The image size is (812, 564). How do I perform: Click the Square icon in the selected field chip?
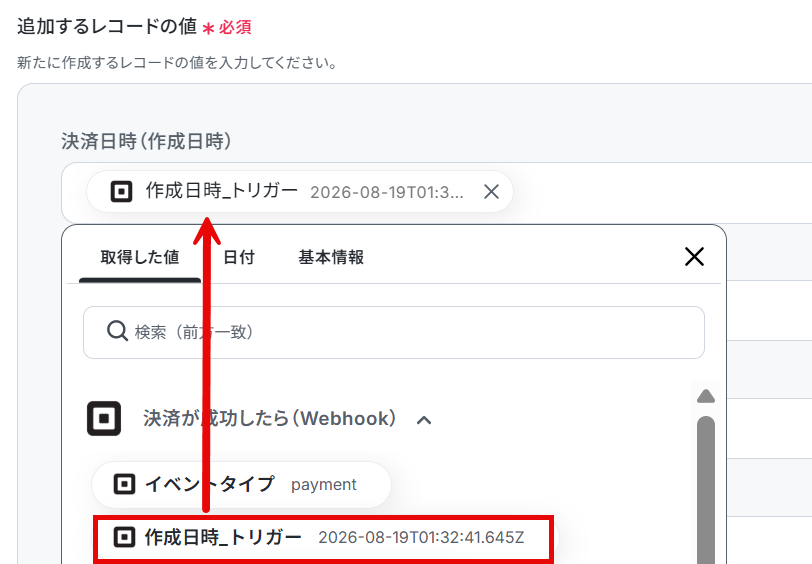click(x=122, y=191)
